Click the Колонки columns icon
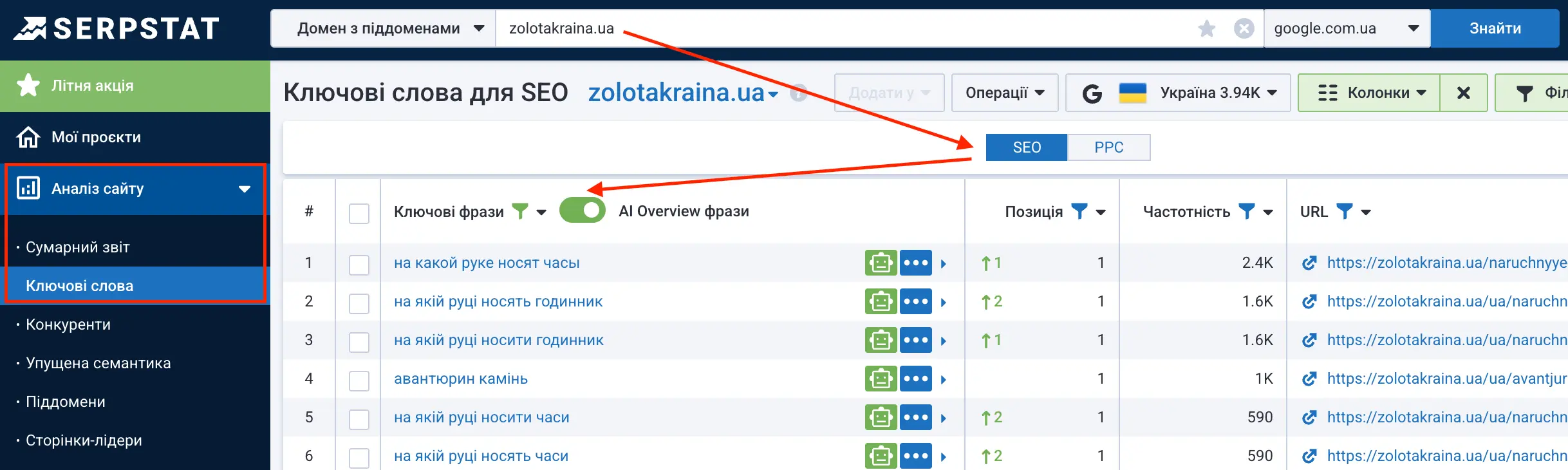 click(x=1328, y=93)
